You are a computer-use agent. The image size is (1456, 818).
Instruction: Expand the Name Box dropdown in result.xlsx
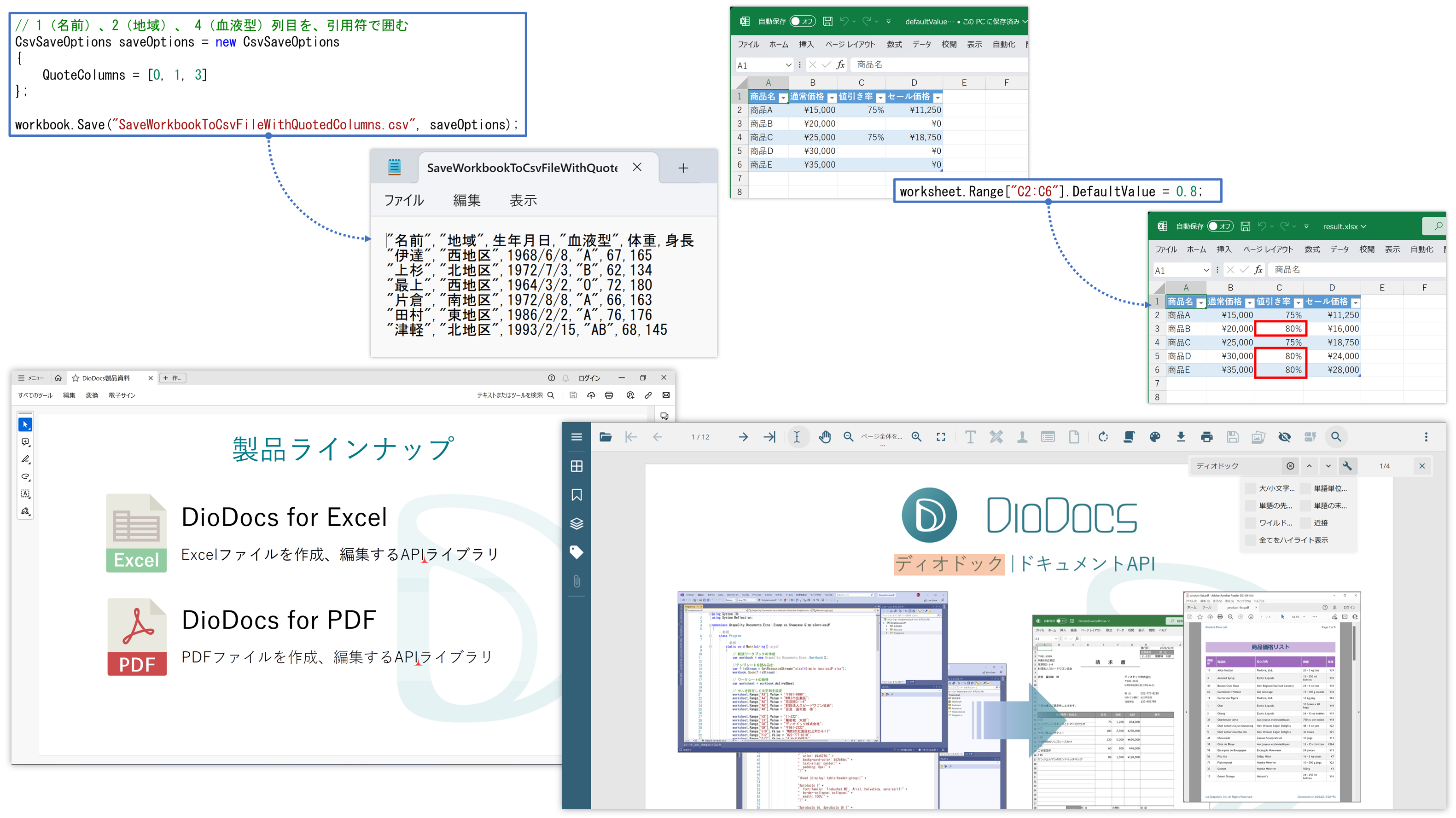click(x=1206, y=270)
